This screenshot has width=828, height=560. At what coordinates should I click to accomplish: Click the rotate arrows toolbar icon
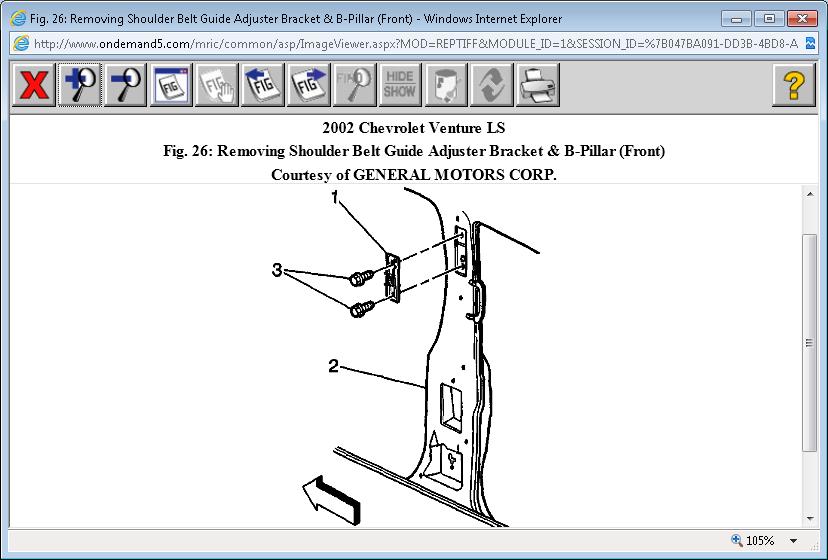click(492, 85)
